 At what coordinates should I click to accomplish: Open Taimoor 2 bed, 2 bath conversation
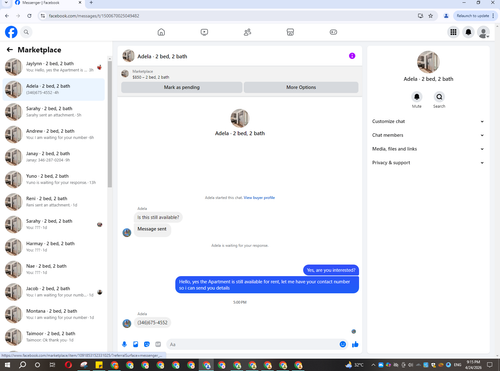(x=54, y=337)
